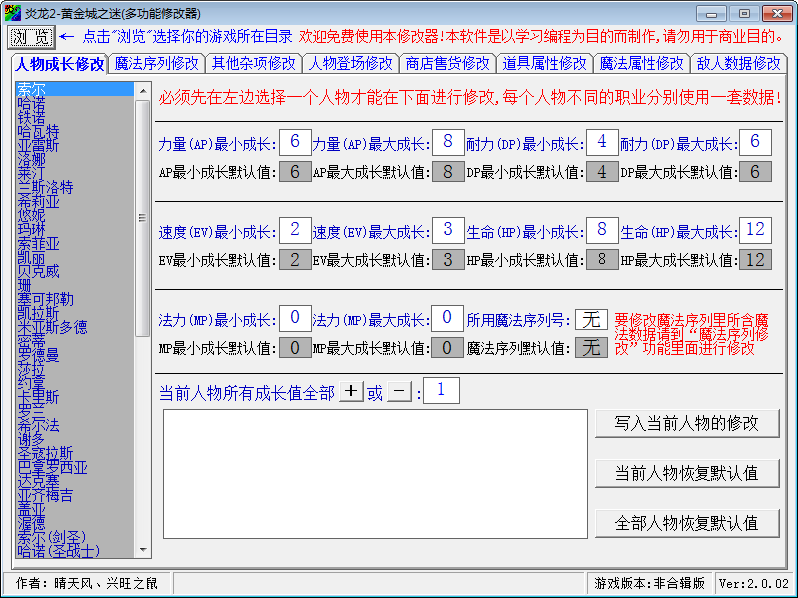Viewport: 798px width, 598px height.
Task: Click the 浏览 browse button
Action: [31, 37]
